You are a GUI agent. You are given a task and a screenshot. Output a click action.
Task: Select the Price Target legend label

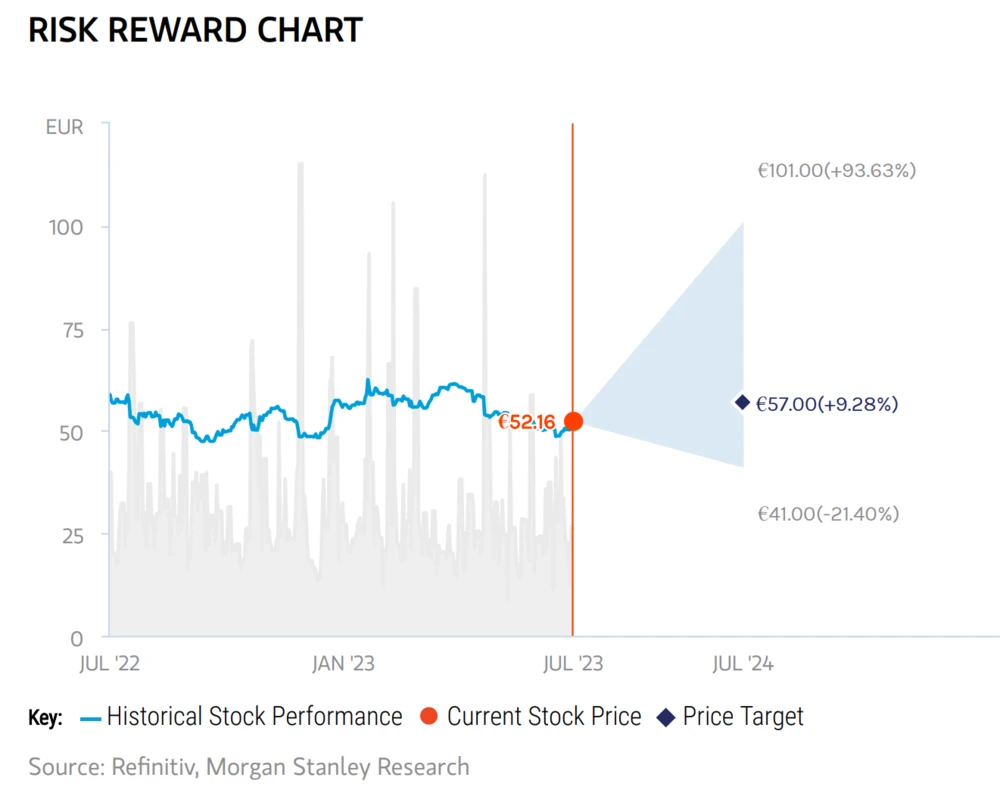point(743,717)
